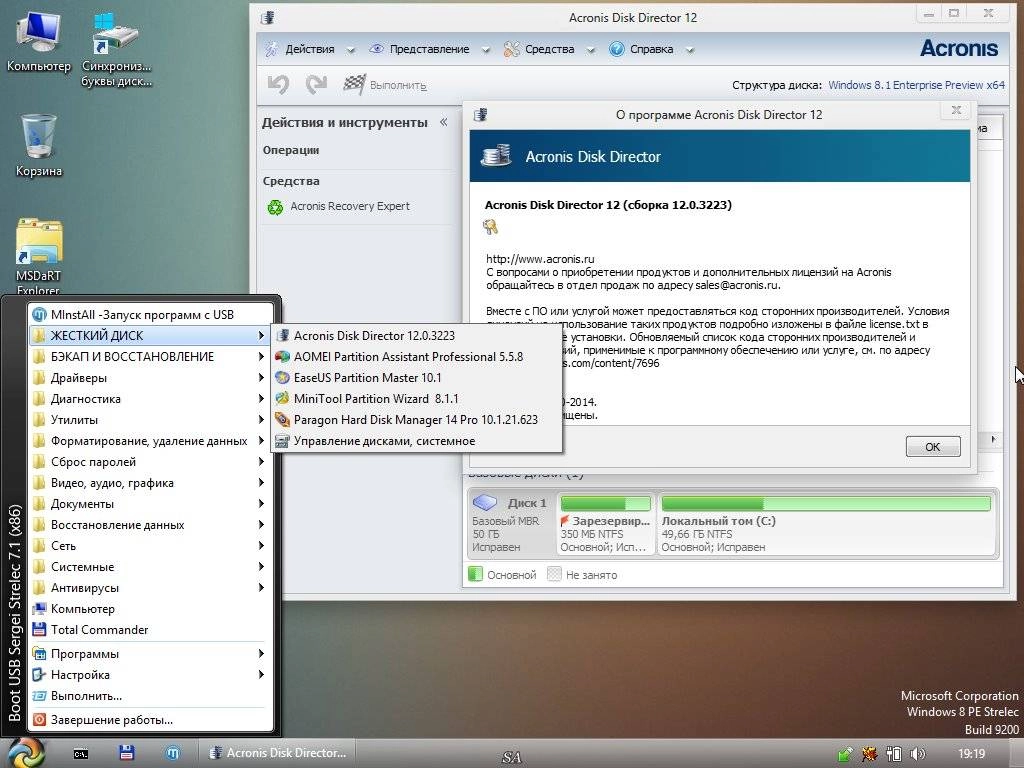The width and height of the screenshot is (1024, 768).
Task: Expand БЭКАП И ВОССТАНОВЛЕНИЕ submenu
Action: (x=150, y=357)
